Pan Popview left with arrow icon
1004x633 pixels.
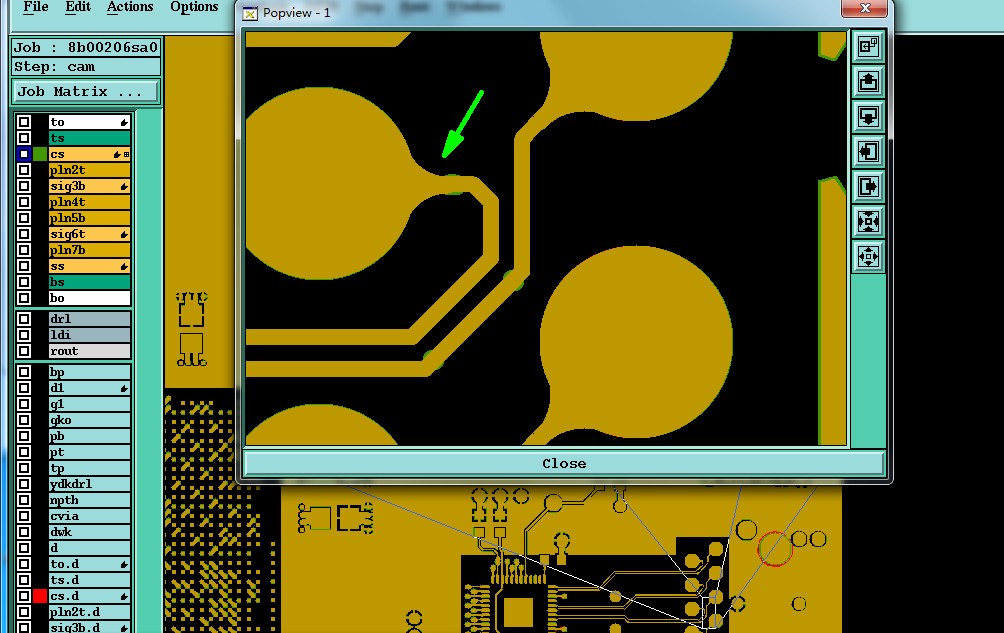pyautogui.click(x=868, y=152)
